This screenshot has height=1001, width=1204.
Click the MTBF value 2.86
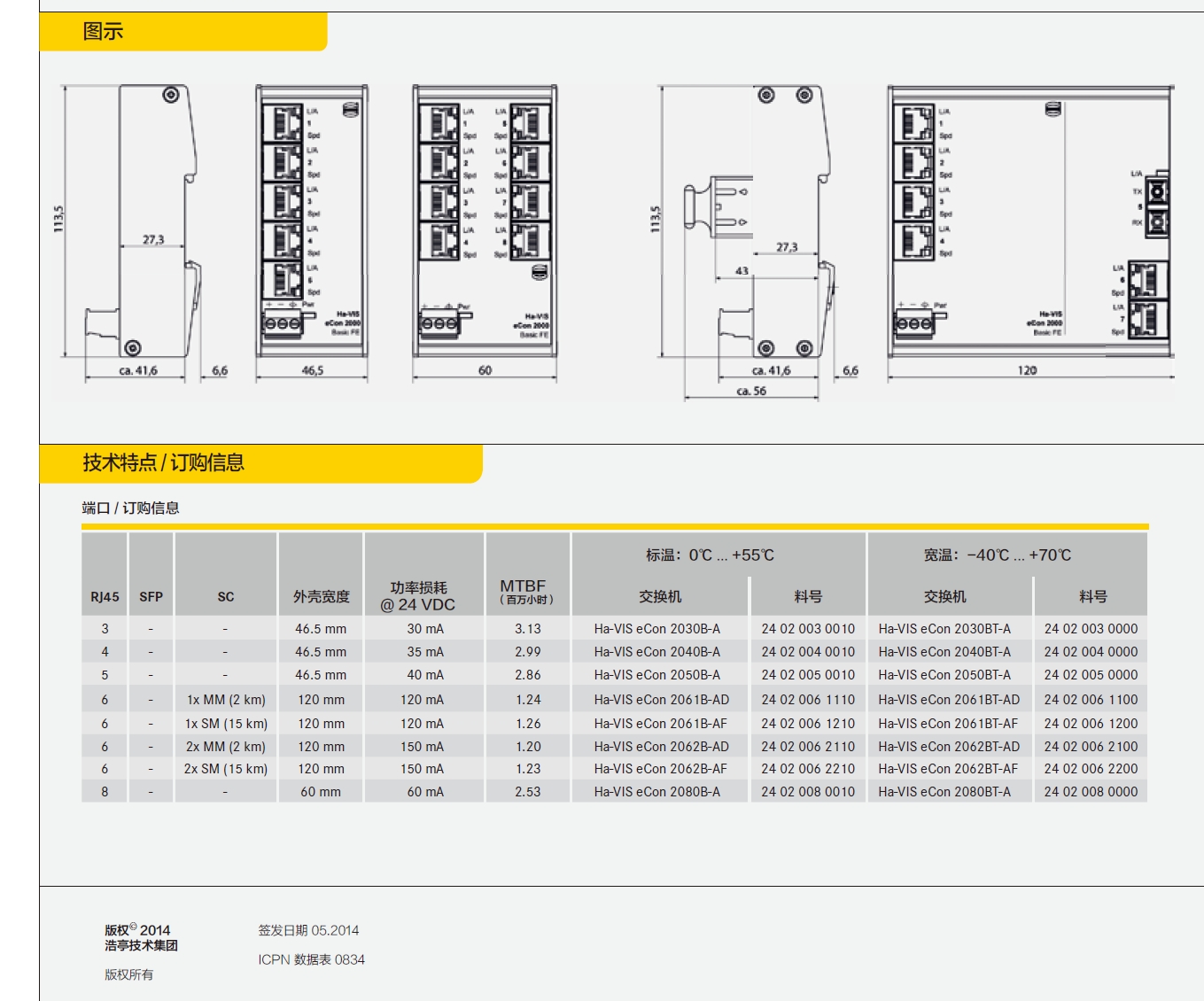coord(528,675)
